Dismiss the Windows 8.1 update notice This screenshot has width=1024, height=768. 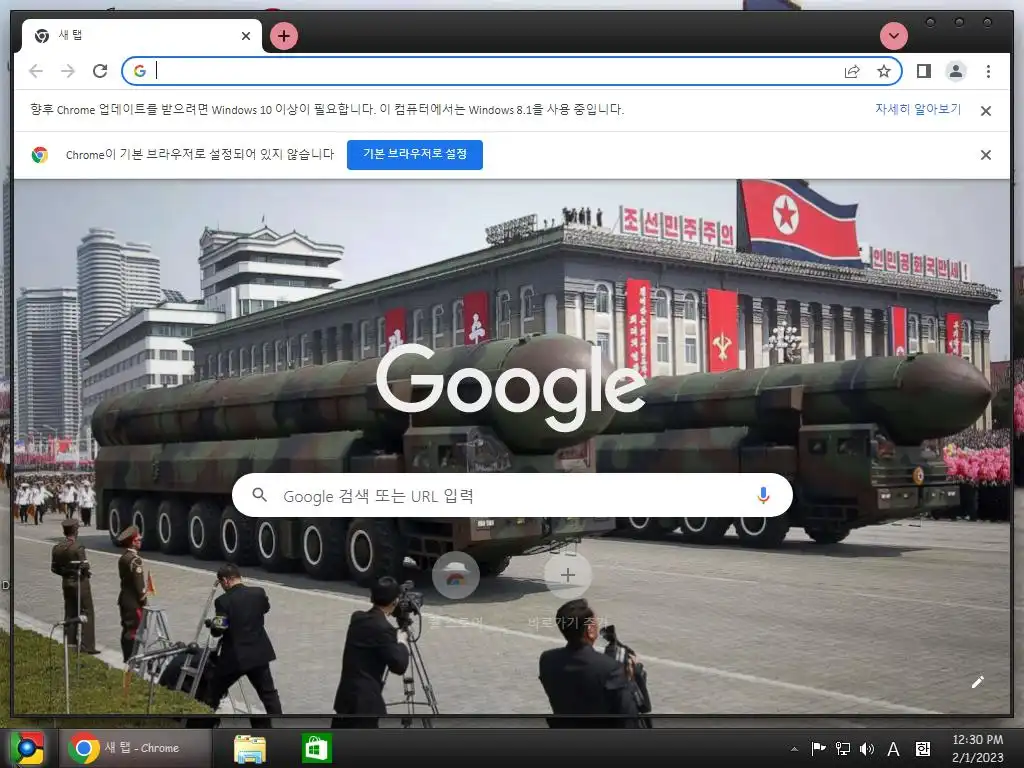[986, 110]
